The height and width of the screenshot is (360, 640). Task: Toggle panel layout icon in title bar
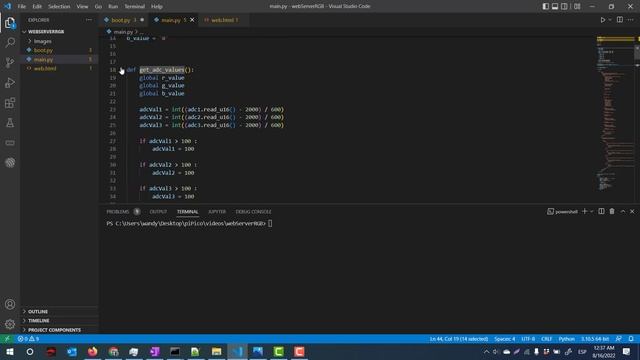(555, 6)
